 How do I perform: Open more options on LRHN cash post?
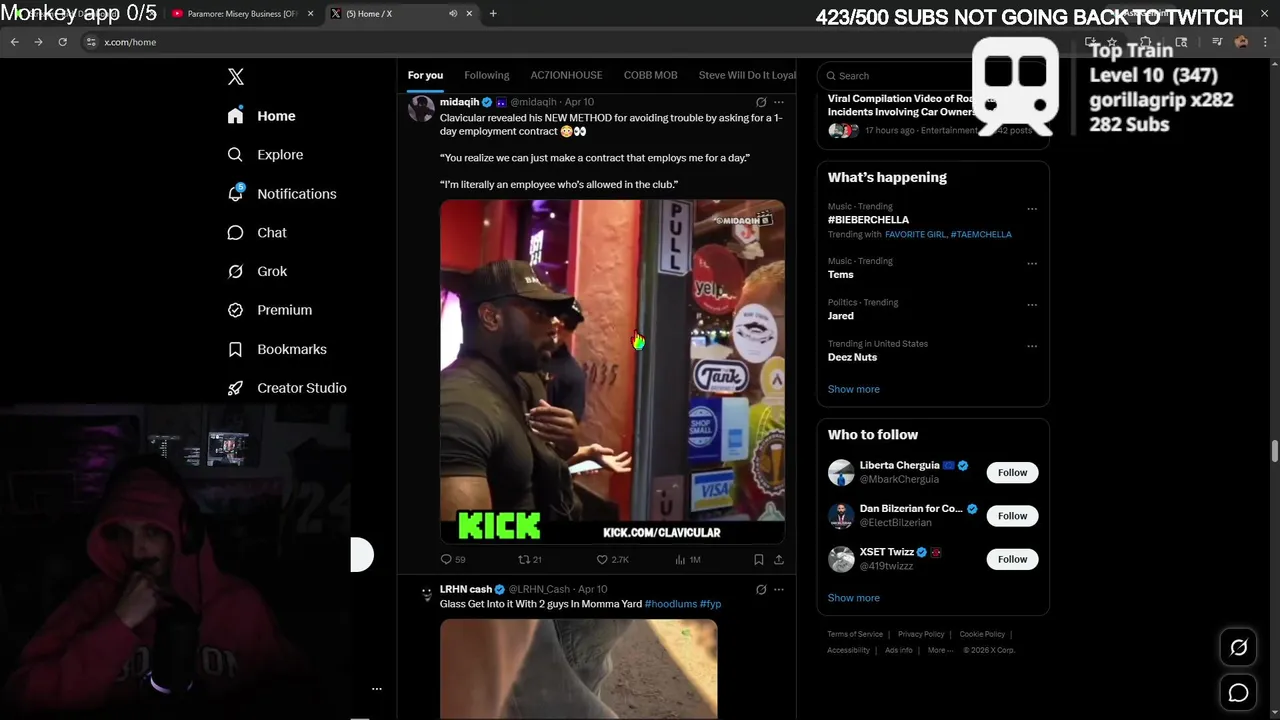(x=779, y=589)
